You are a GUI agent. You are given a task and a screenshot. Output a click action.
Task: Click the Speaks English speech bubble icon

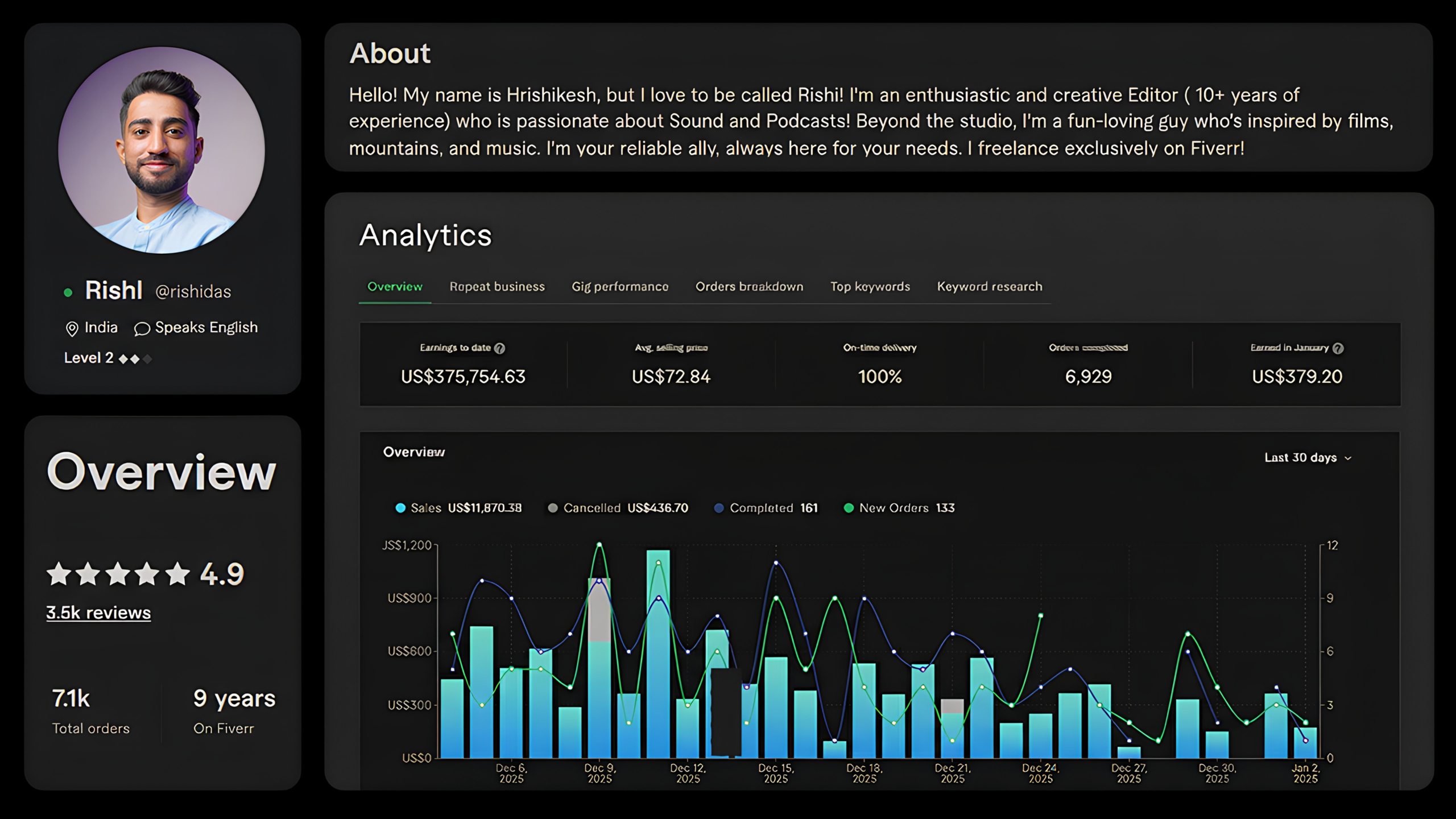(x=142, y=329)
